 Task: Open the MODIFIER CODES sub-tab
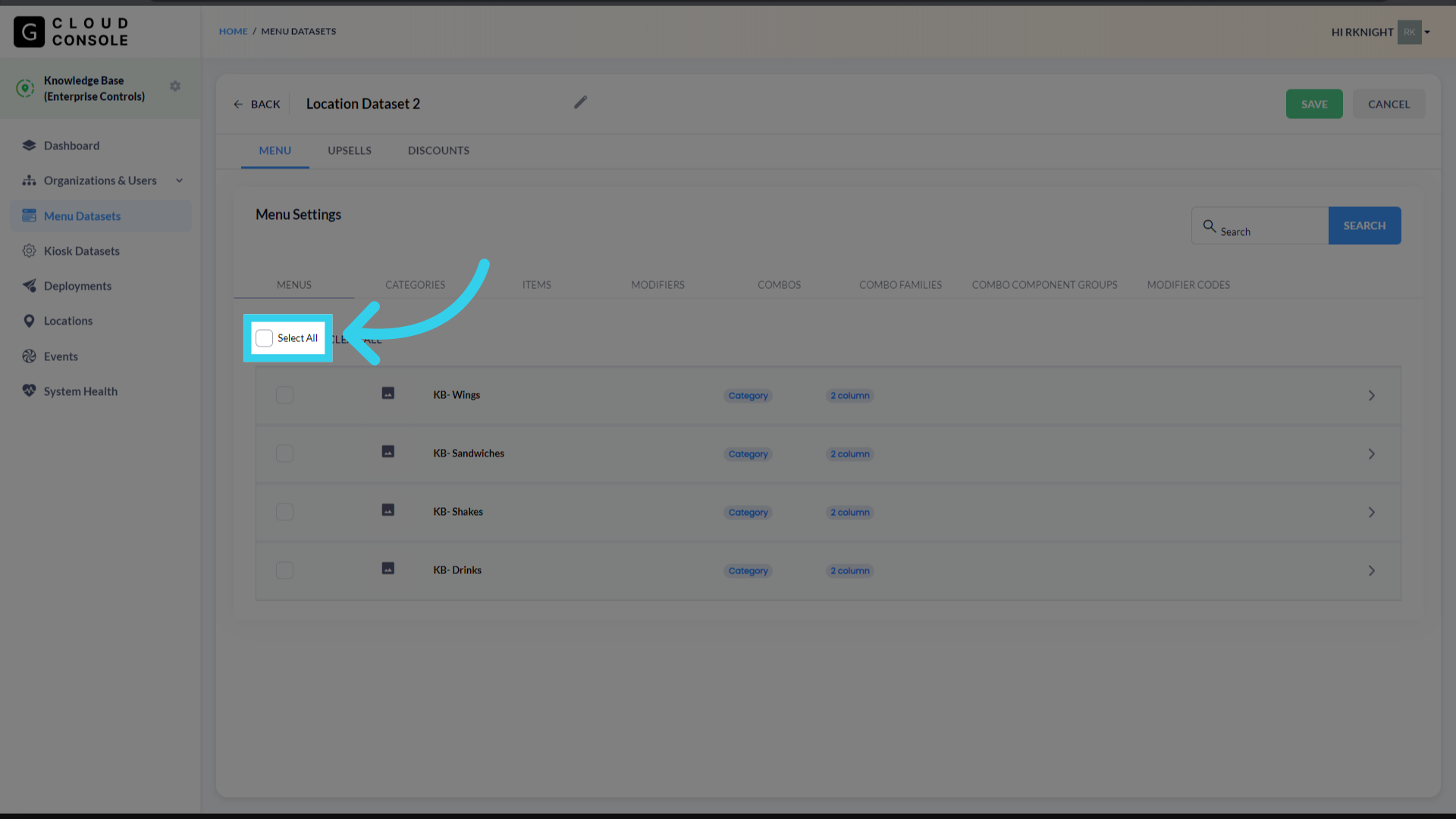coord(1188,285)
